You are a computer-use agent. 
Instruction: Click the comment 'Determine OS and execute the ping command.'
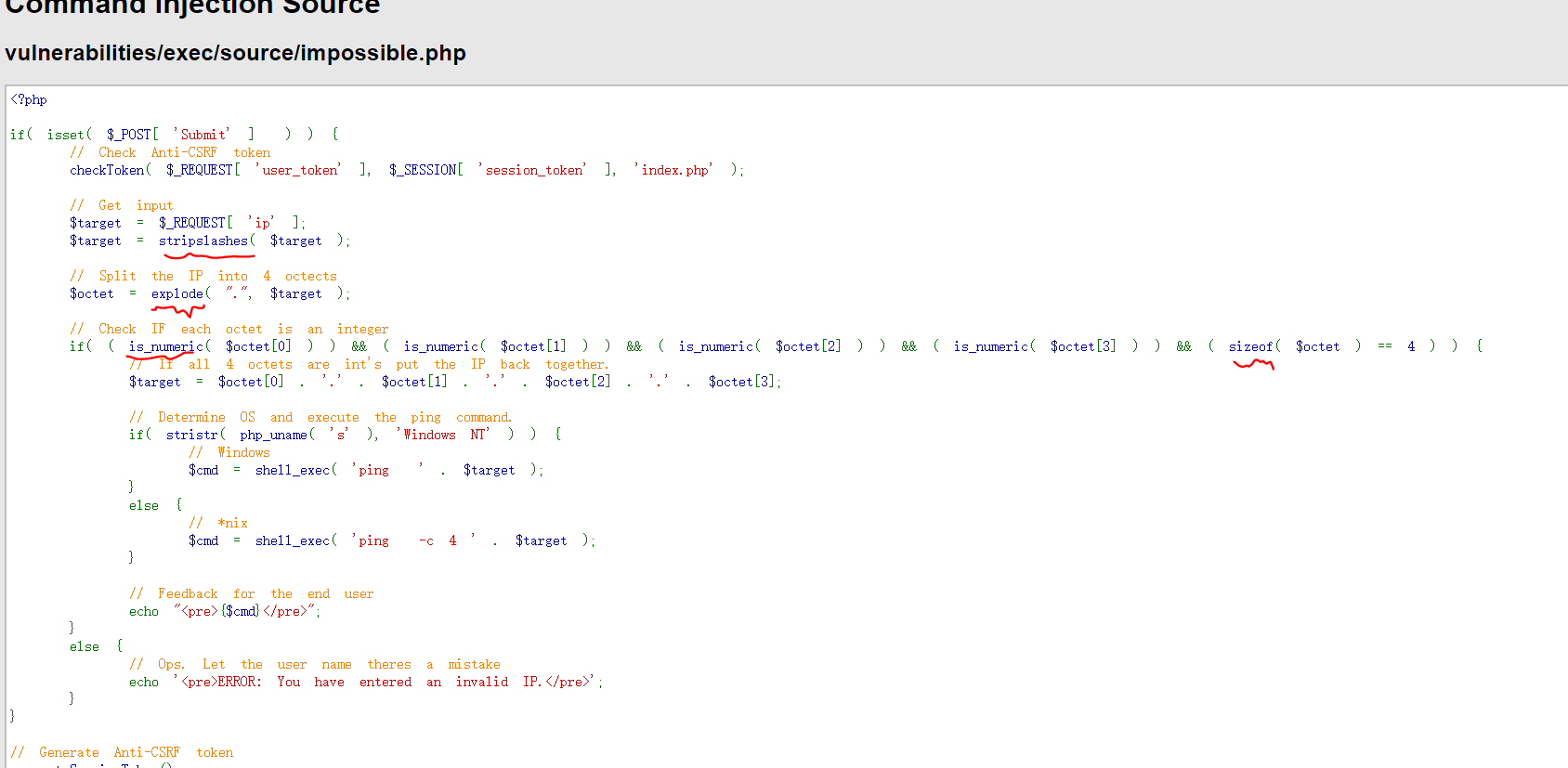[320, 417]
